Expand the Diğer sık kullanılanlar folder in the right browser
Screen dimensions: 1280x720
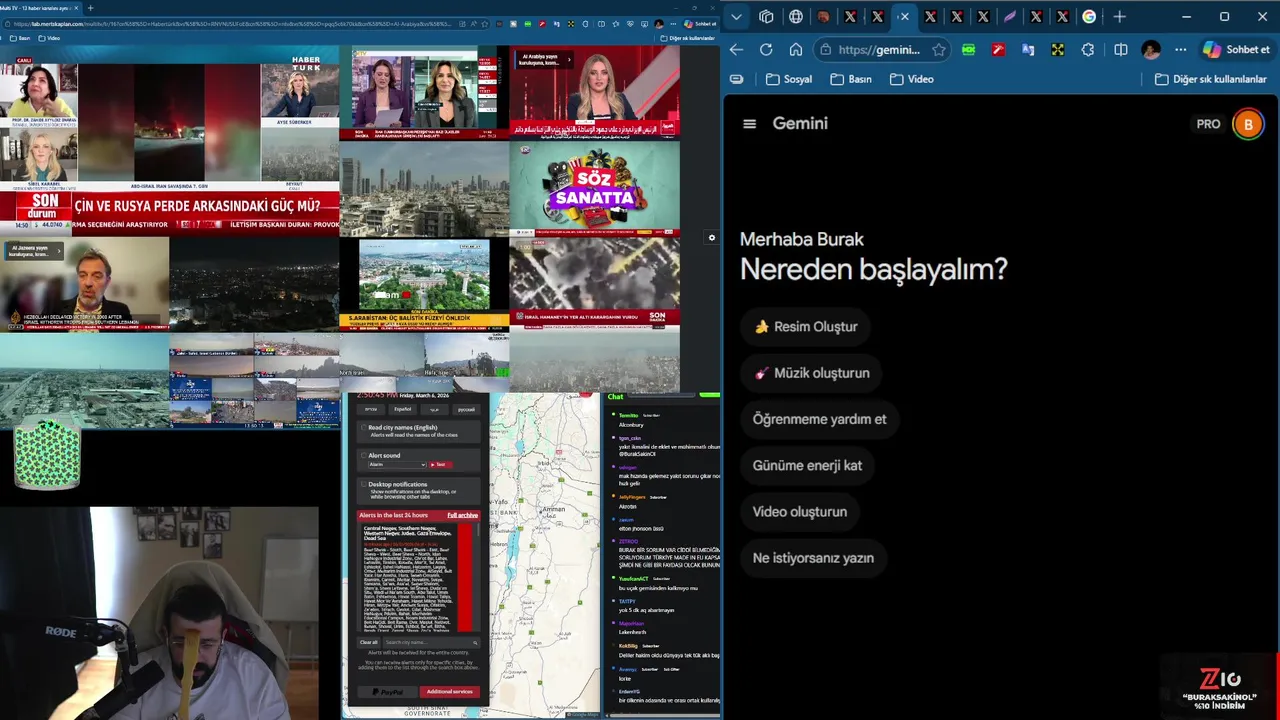click(x=1211, y=79)
